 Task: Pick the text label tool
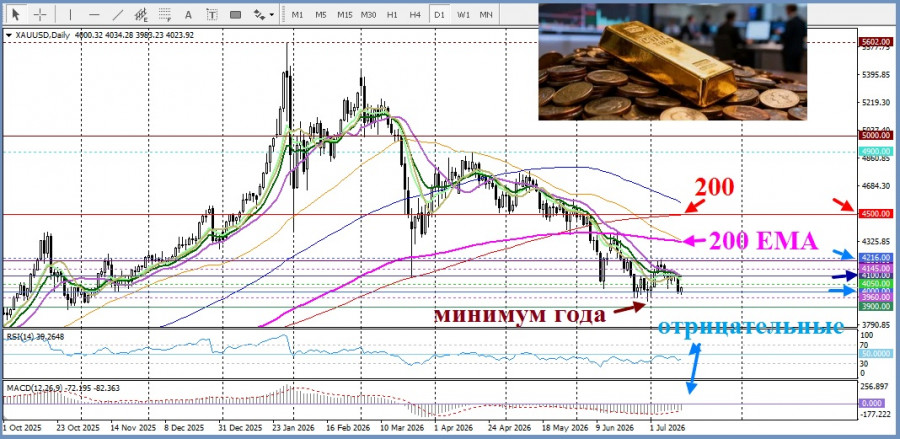212,14
